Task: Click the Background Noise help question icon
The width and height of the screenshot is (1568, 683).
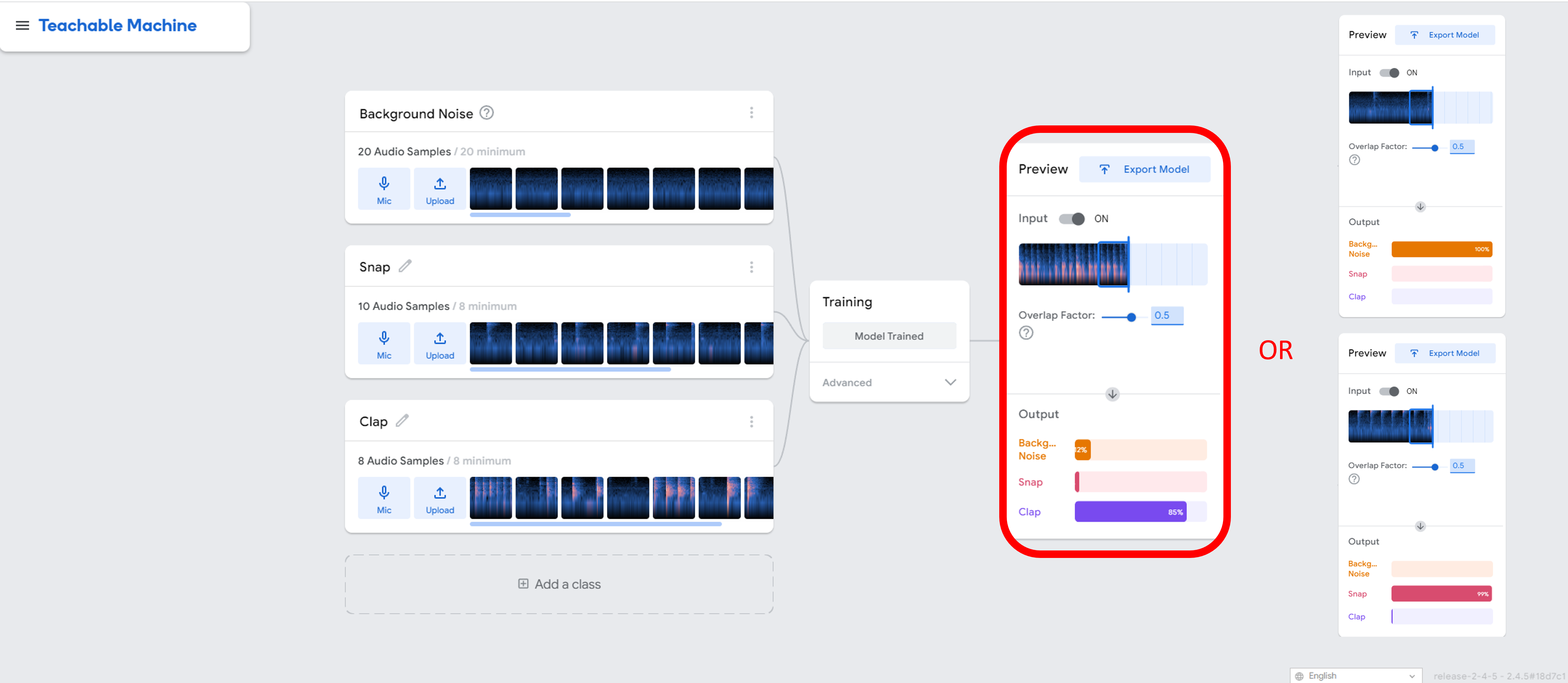Action: (486, 113)
